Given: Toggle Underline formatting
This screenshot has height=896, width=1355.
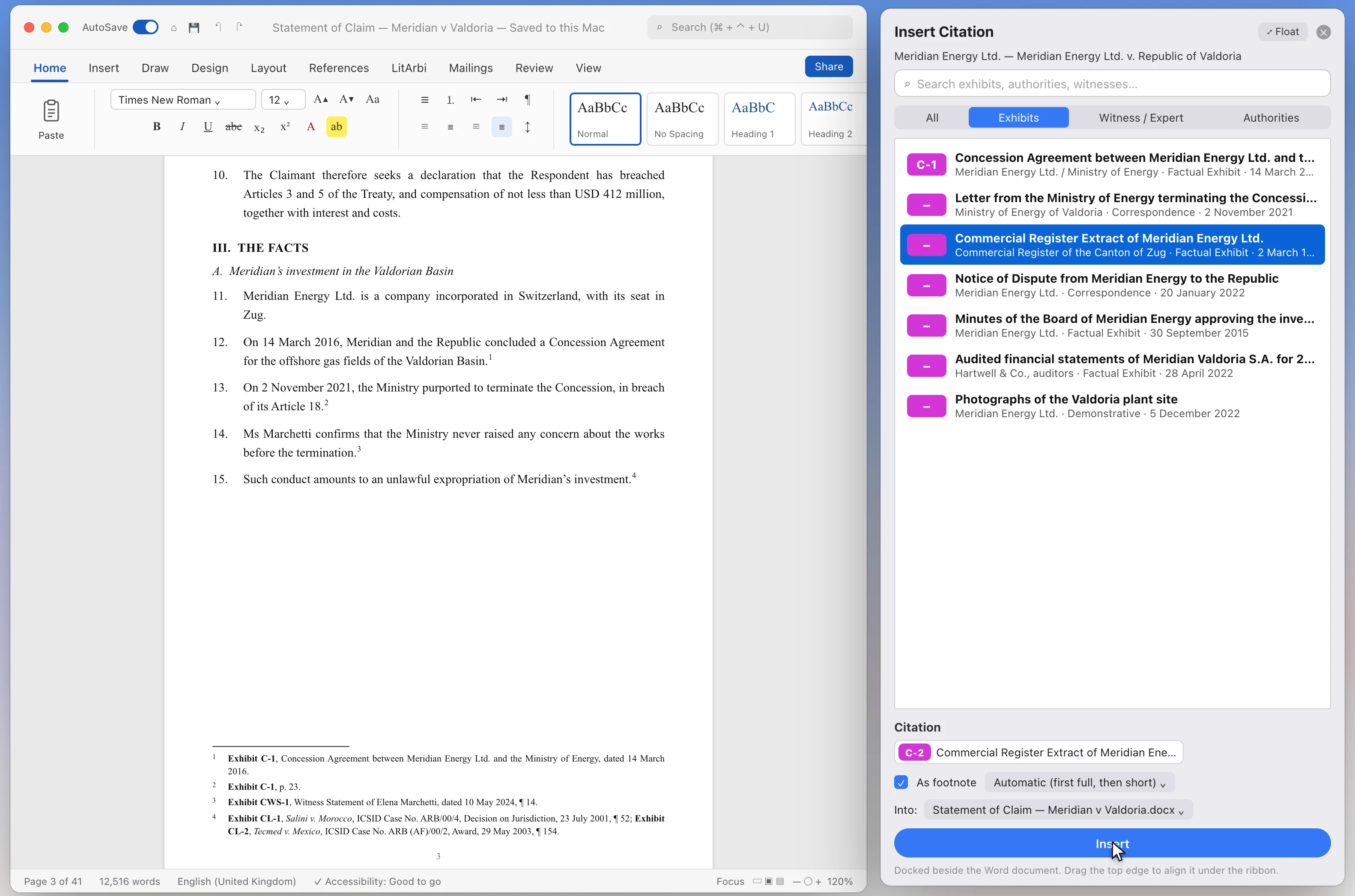Looking at the screenshot, I should click(208, 127).
